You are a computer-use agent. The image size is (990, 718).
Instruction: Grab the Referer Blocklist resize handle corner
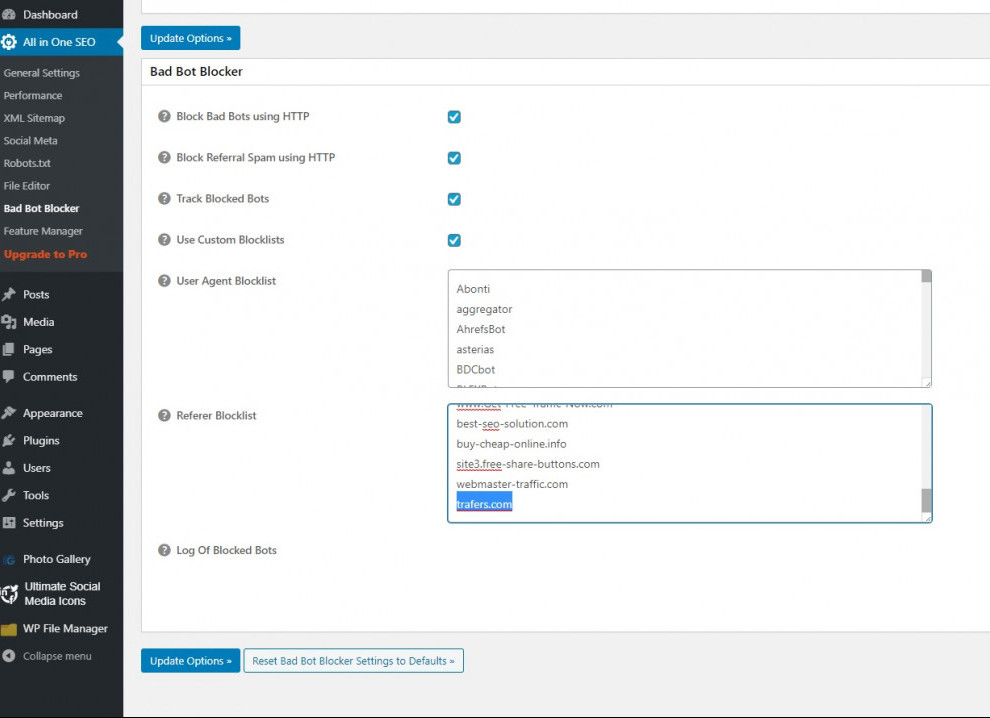[927, 518]
